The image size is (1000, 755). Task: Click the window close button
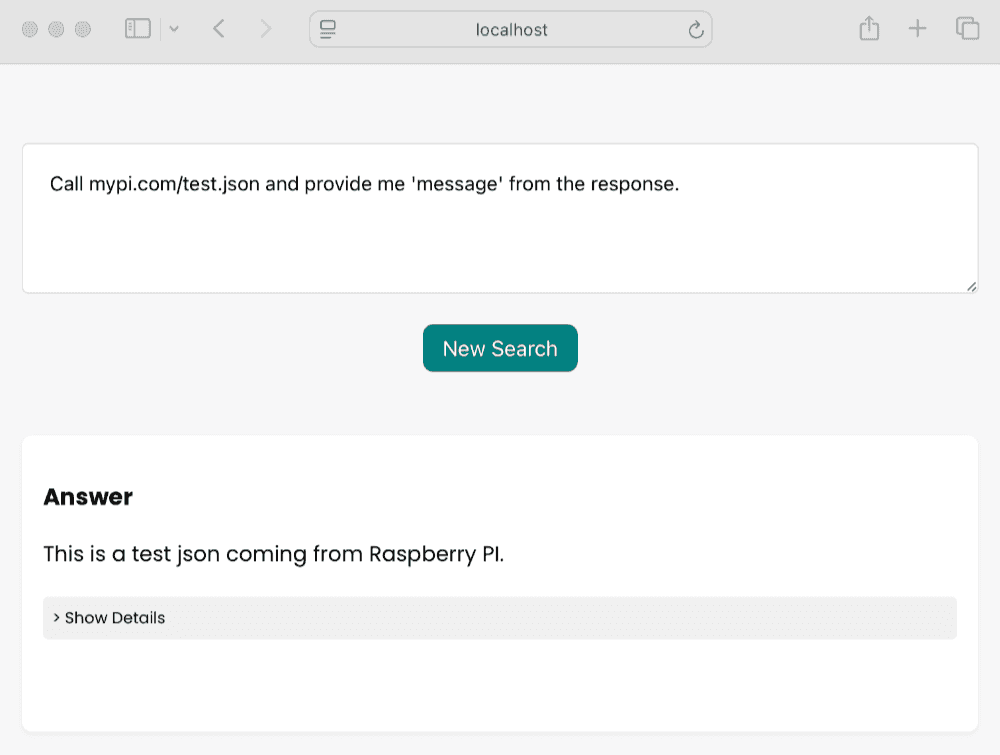click(x=30, y=29)
